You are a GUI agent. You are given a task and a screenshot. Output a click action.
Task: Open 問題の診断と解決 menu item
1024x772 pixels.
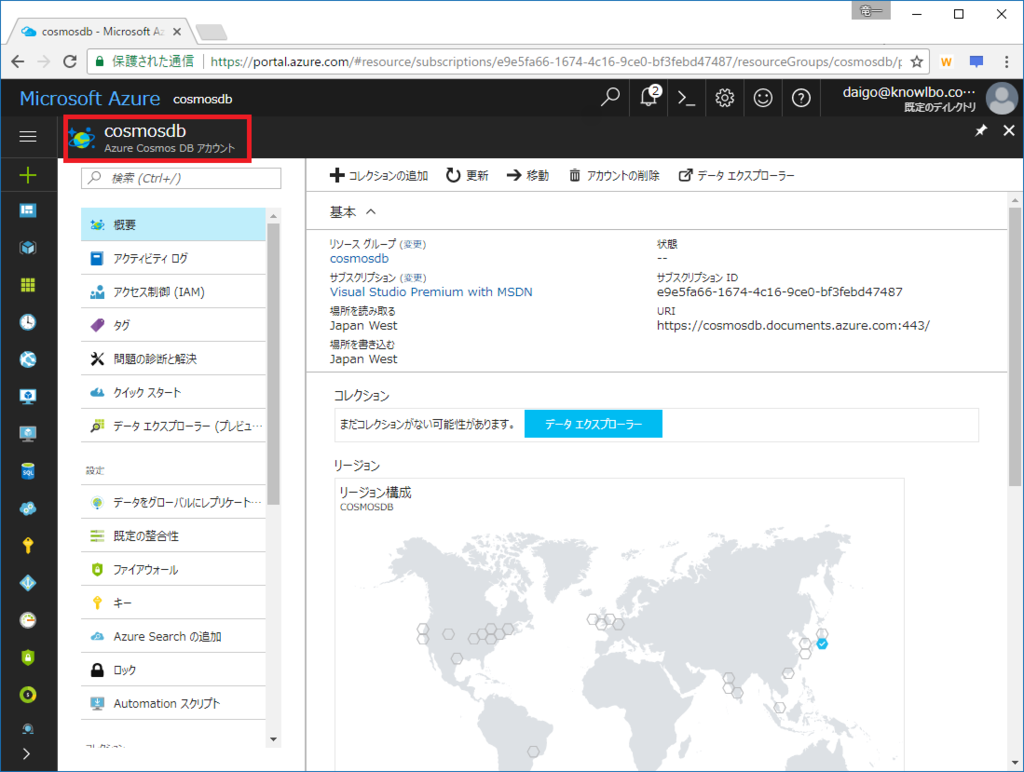tap(173, 359)
